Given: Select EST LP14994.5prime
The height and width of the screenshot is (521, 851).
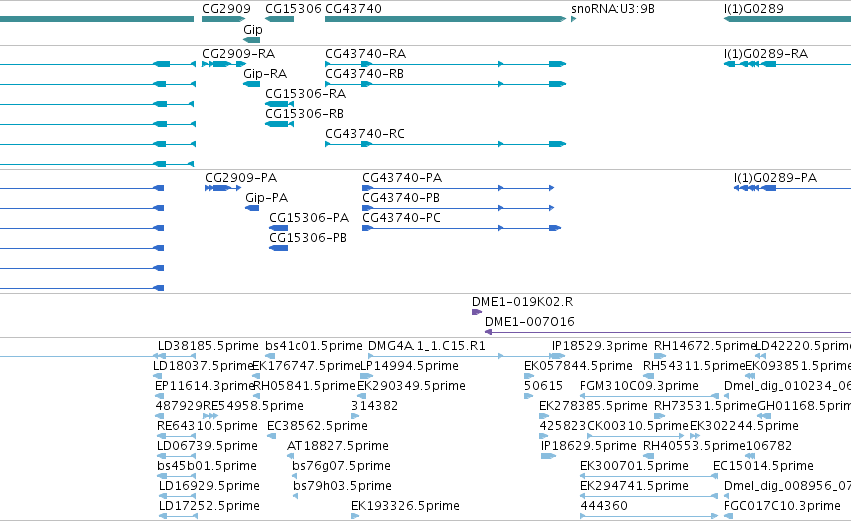Looking at the screenshot, I should click(409, 366).
